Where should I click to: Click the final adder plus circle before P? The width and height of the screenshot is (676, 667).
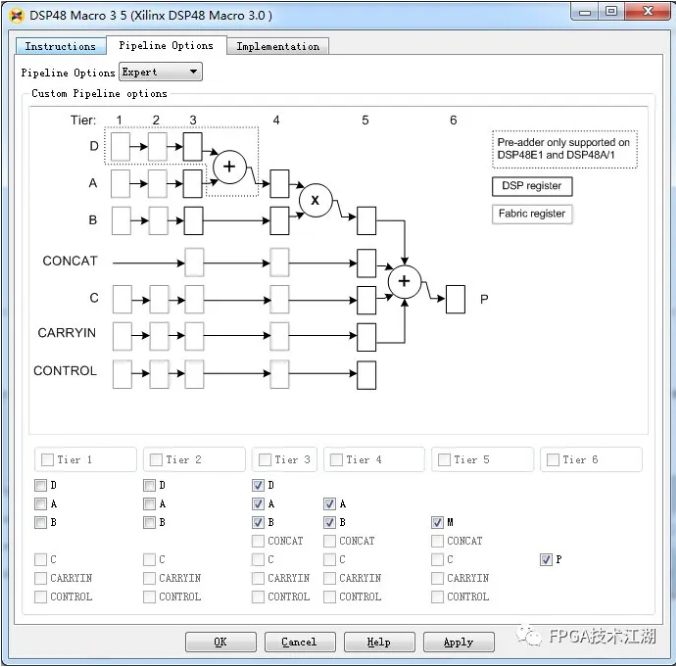pyautogui.click(x=404, y=281)
